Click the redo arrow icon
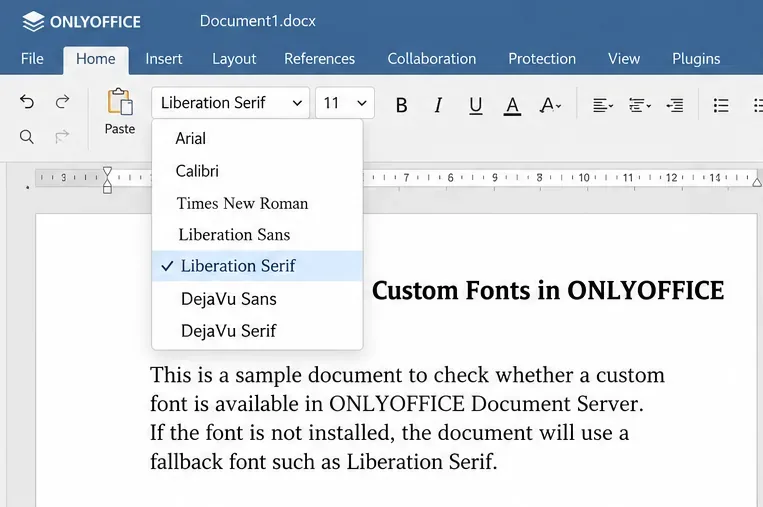Viewport: 763px width, 507px height. [x=62, y=102]
